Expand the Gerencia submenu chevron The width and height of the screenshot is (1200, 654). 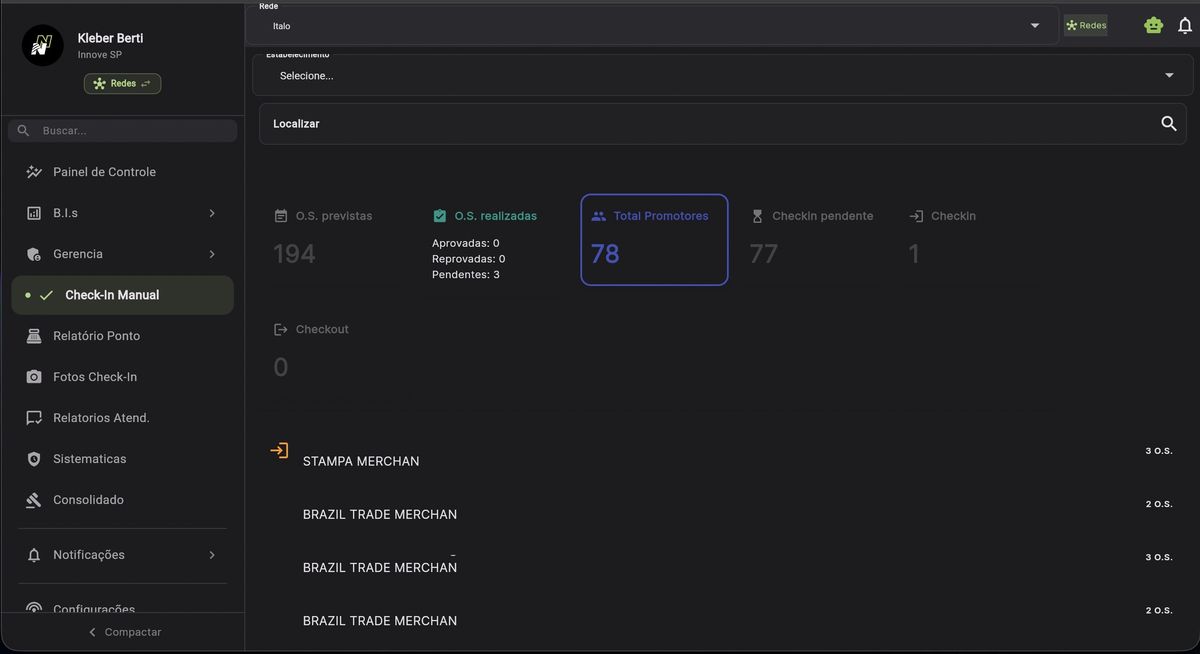211,254
